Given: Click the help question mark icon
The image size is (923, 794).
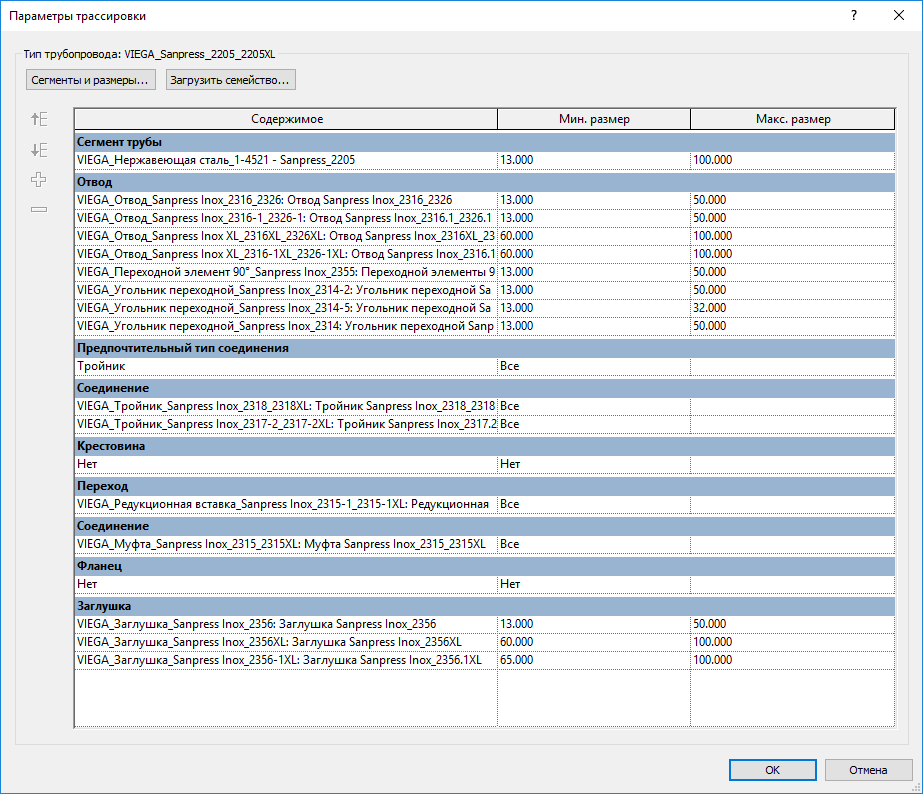Looking at the screenshot, I should point(854,15).
